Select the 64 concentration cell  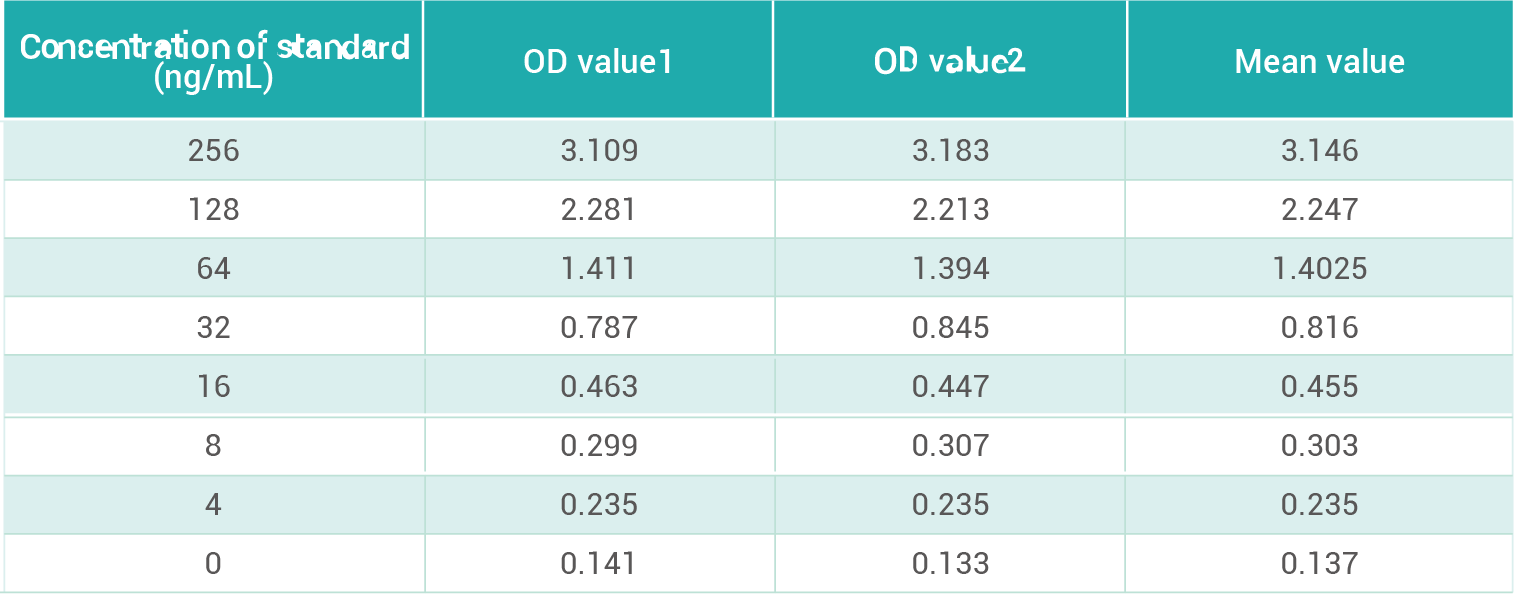(x=214, y=268)
